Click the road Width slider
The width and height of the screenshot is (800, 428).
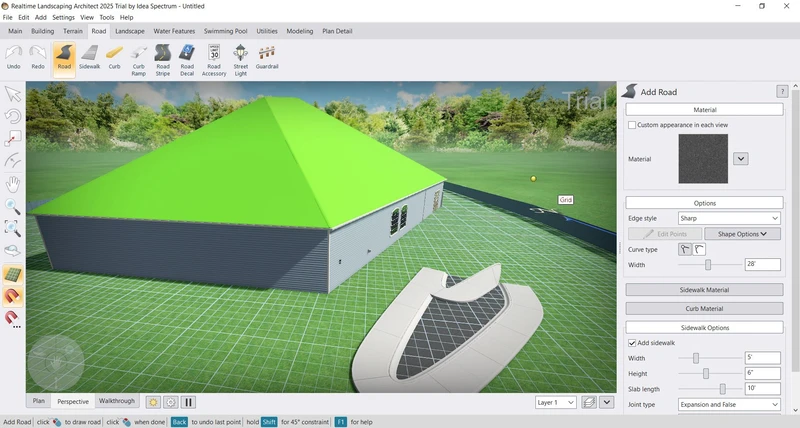(708, 264)
